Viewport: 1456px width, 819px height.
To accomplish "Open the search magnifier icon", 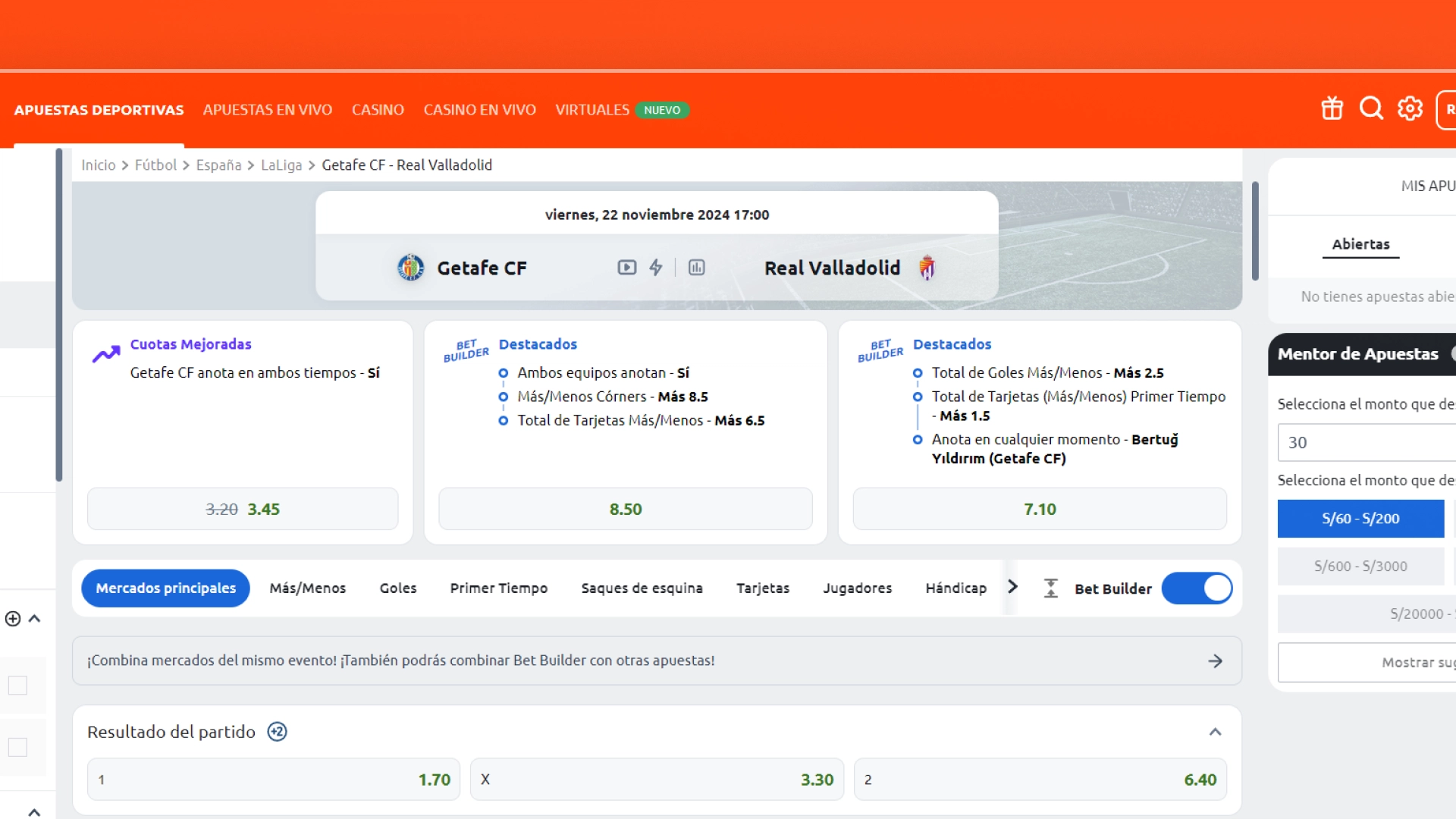I will pos(1371,108).
